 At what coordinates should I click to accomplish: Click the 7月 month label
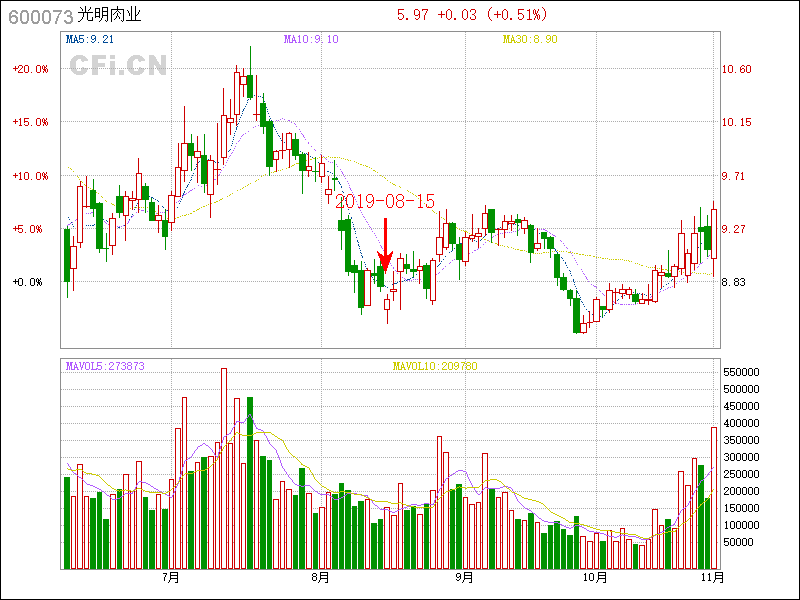[171, 578]
